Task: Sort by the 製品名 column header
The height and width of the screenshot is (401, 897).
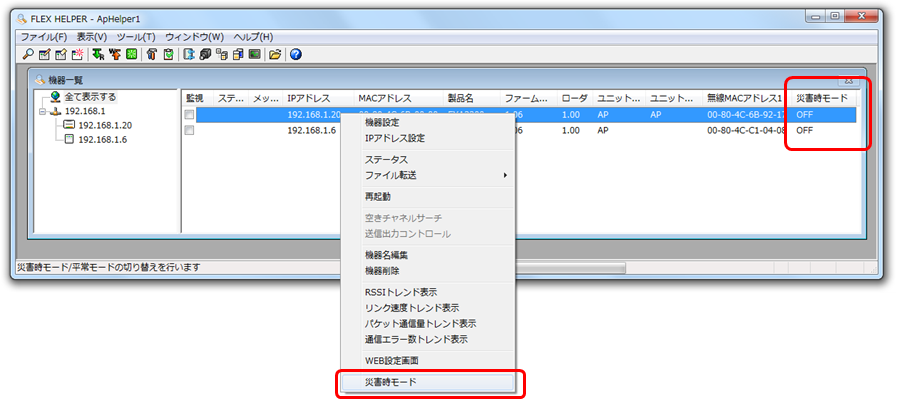Action: point(471,98)
